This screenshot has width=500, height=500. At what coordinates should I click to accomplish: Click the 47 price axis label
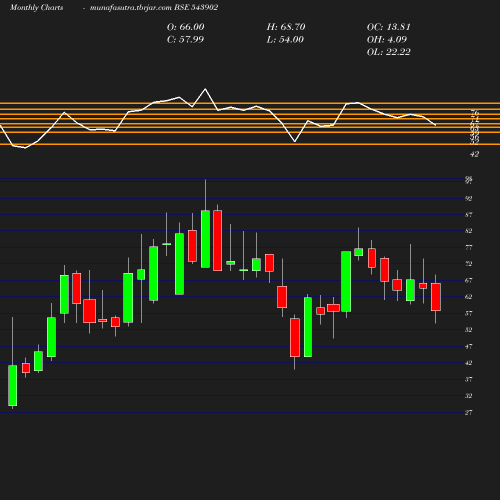[x=469, y=347]
